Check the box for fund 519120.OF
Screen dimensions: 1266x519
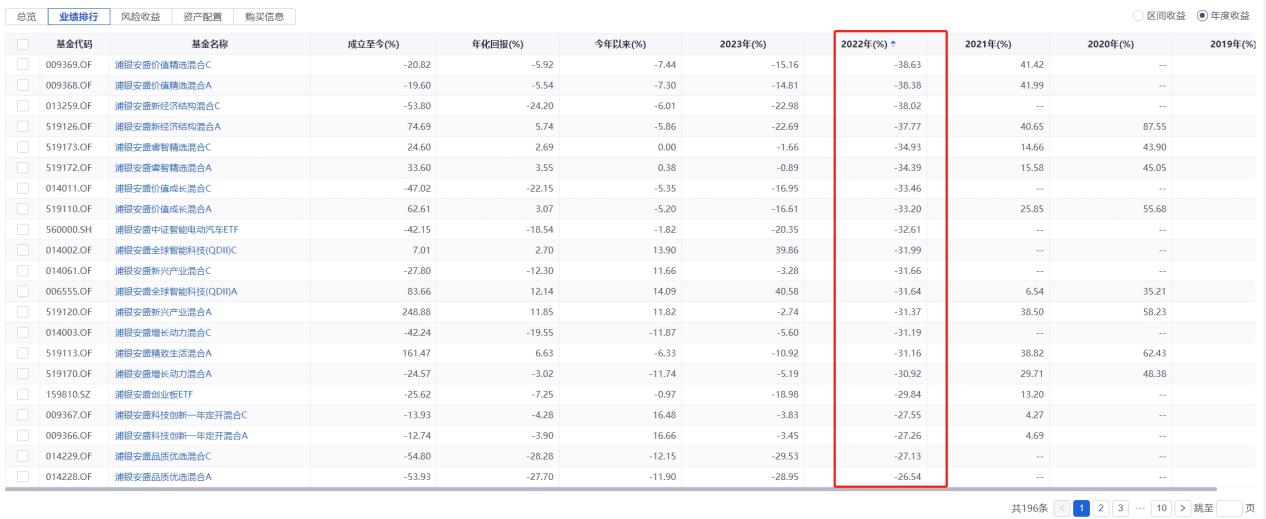tap(22, 311)
